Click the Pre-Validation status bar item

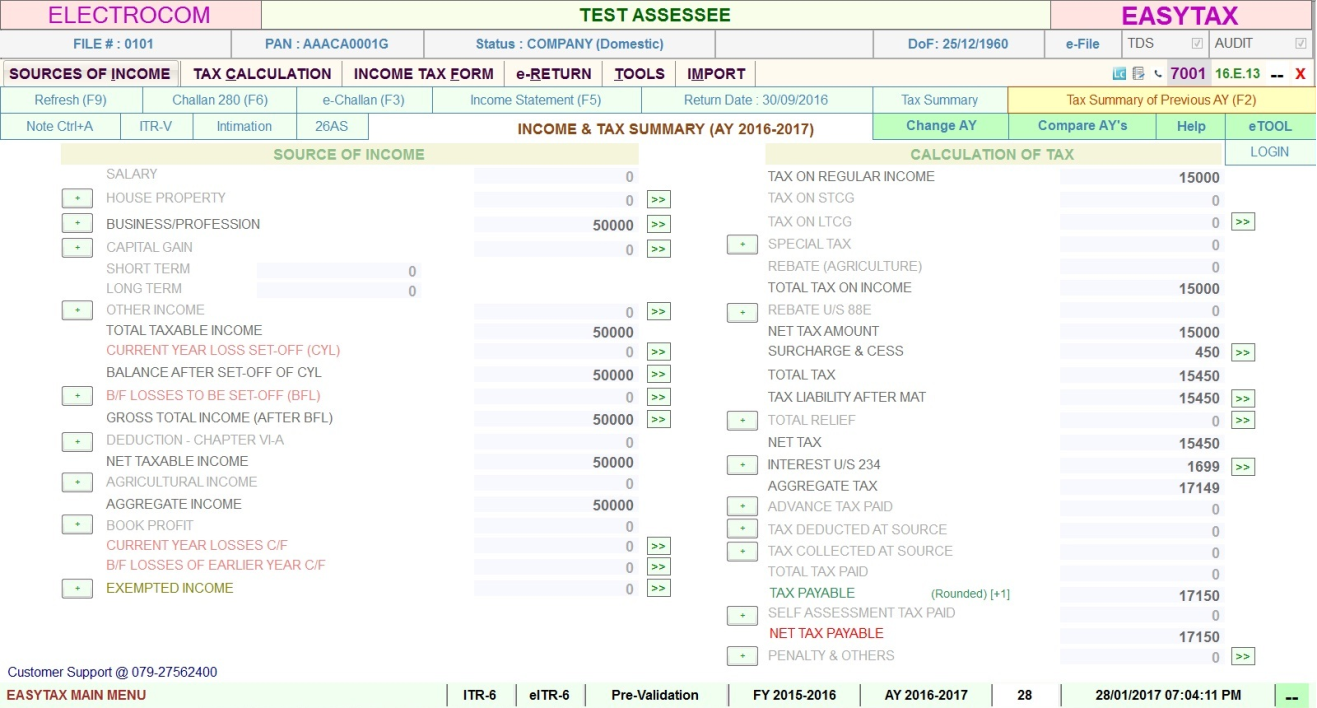(654, 695)
